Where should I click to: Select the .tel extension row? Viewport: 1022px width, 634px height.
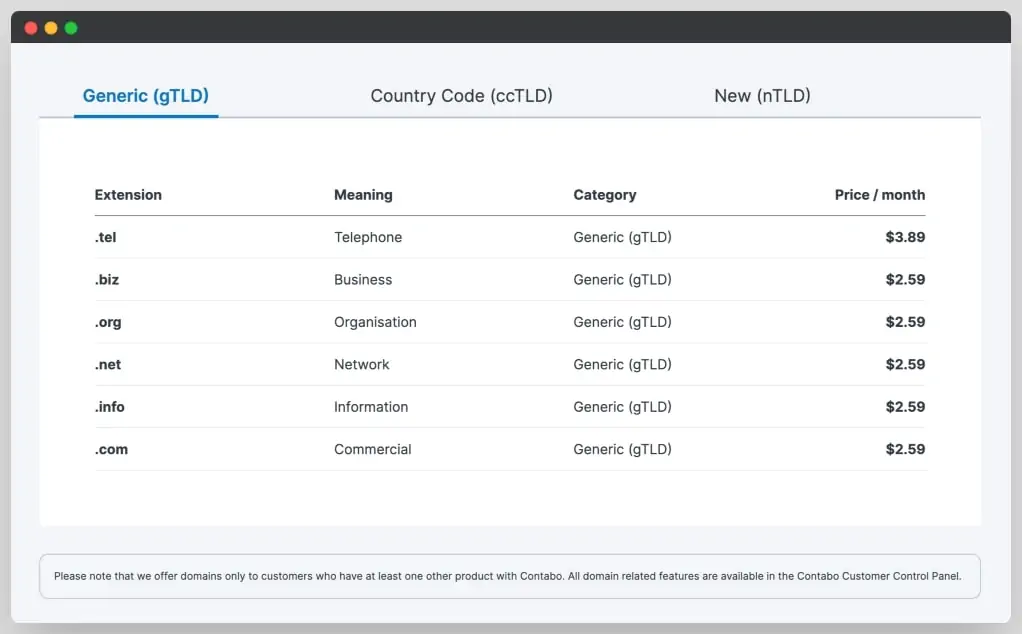click(x=107, y=237)
